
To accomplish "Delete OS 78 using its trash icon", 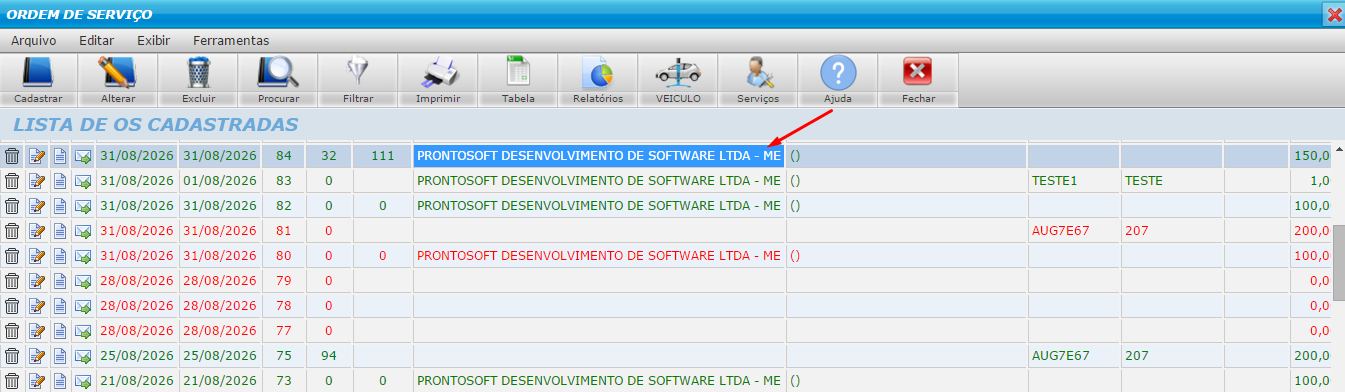I will [12, 306].
